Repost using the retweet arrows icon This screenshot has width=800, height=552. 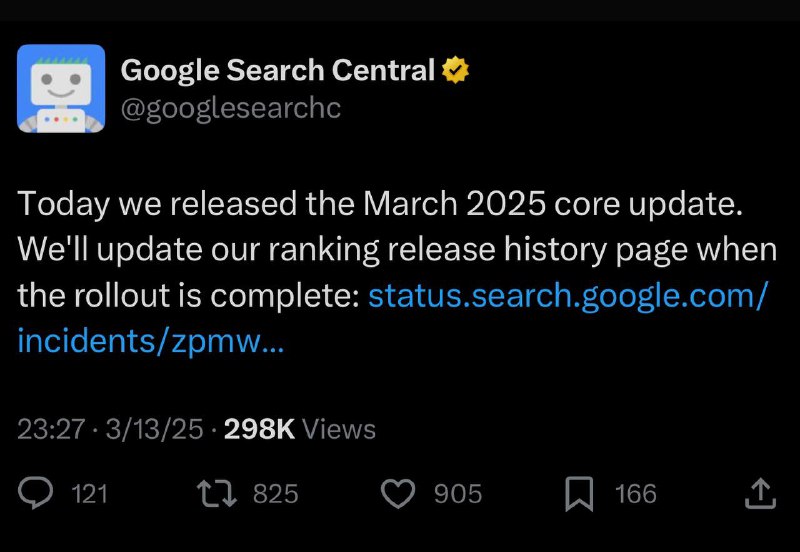pyautogui.click(x=217, y=494)
